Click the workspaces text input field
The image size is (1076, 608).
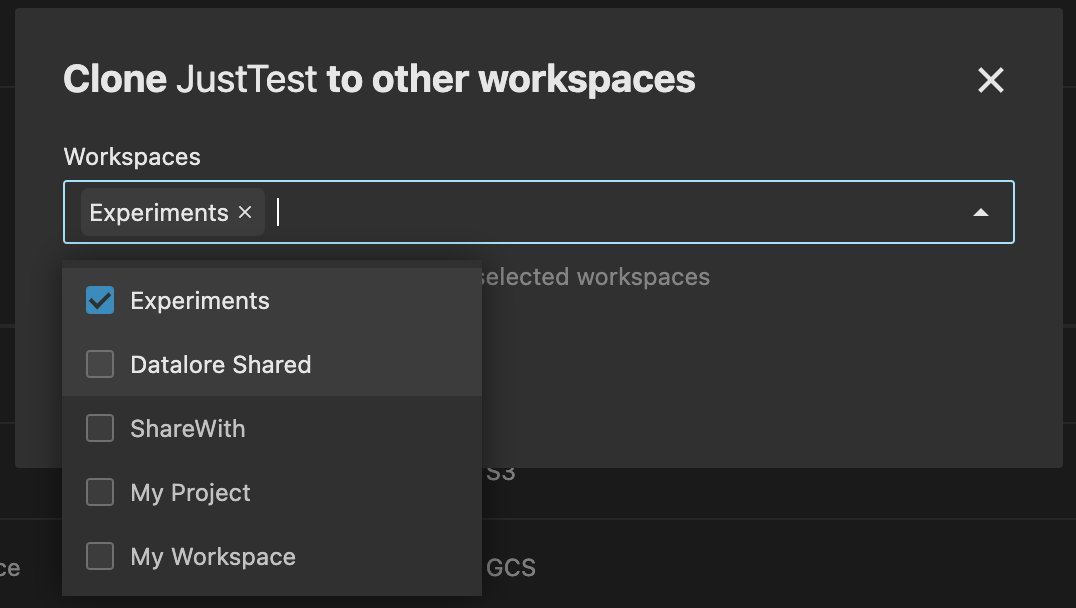click(500, 212)
